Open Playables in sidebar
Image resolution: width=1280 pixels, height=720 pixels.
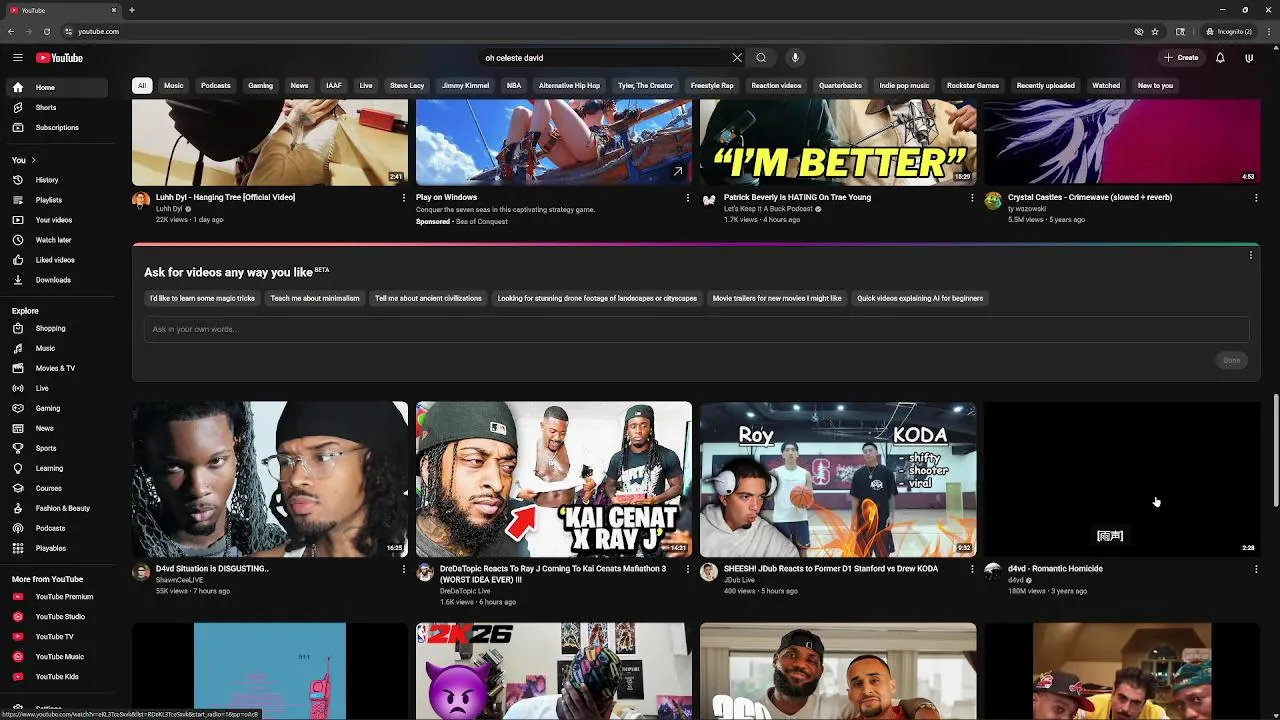click(56, 548)
